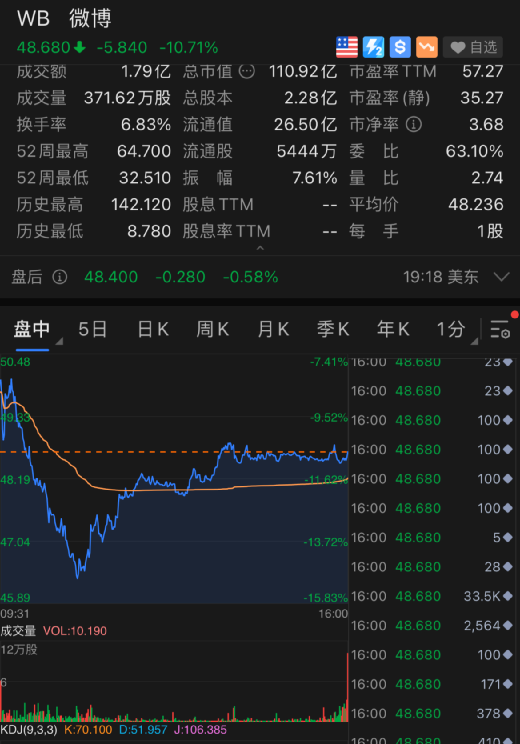Switch to the 季K chart tab
The height and width of the screenshot is (744, 520).
coord(333,329)
